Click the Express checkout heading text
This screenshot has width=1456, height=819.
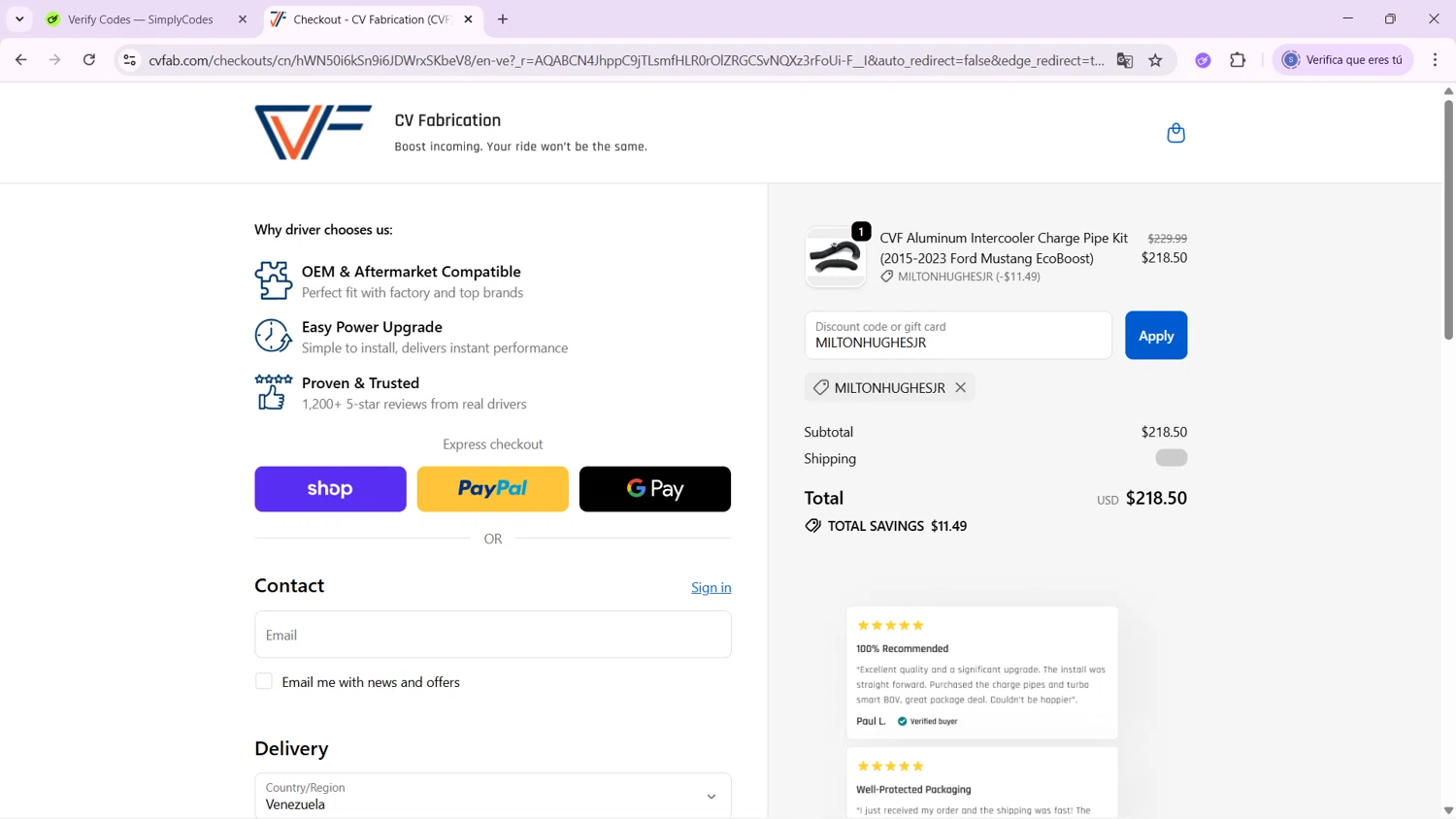click(492, 444)
